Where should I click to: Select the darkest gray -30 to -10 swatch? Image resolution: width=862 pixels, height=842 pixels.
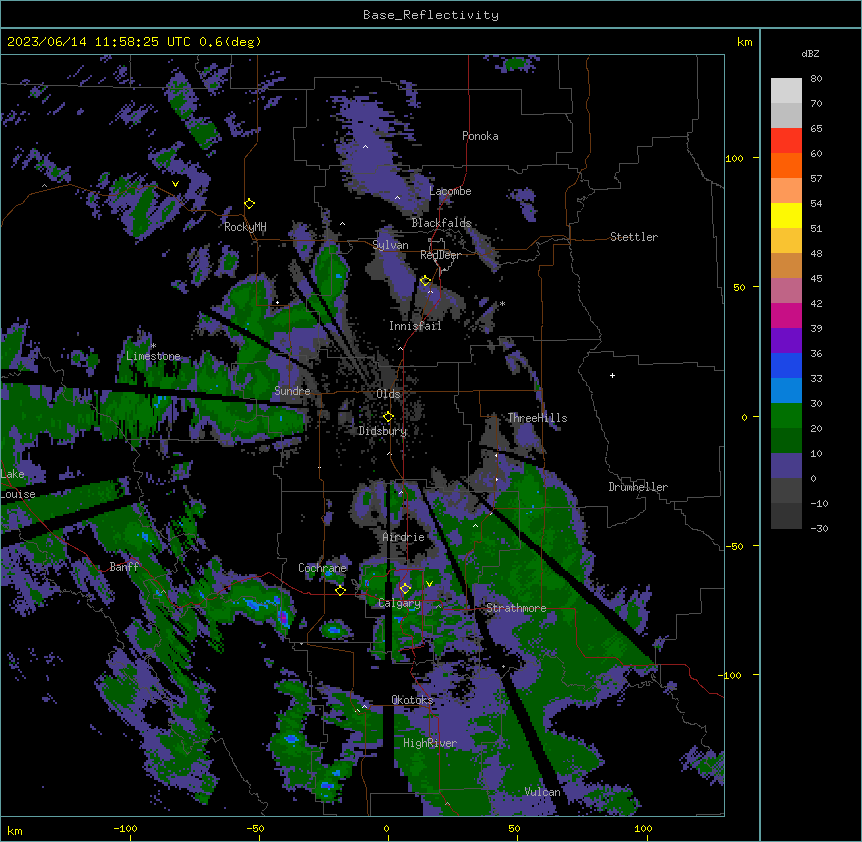point(786,516)
